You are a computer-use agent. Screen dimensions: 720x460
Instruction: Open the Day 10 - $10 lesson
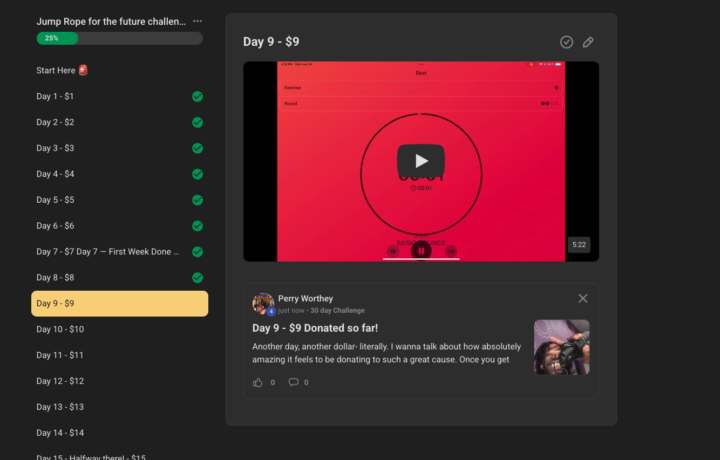click(119, 330)
